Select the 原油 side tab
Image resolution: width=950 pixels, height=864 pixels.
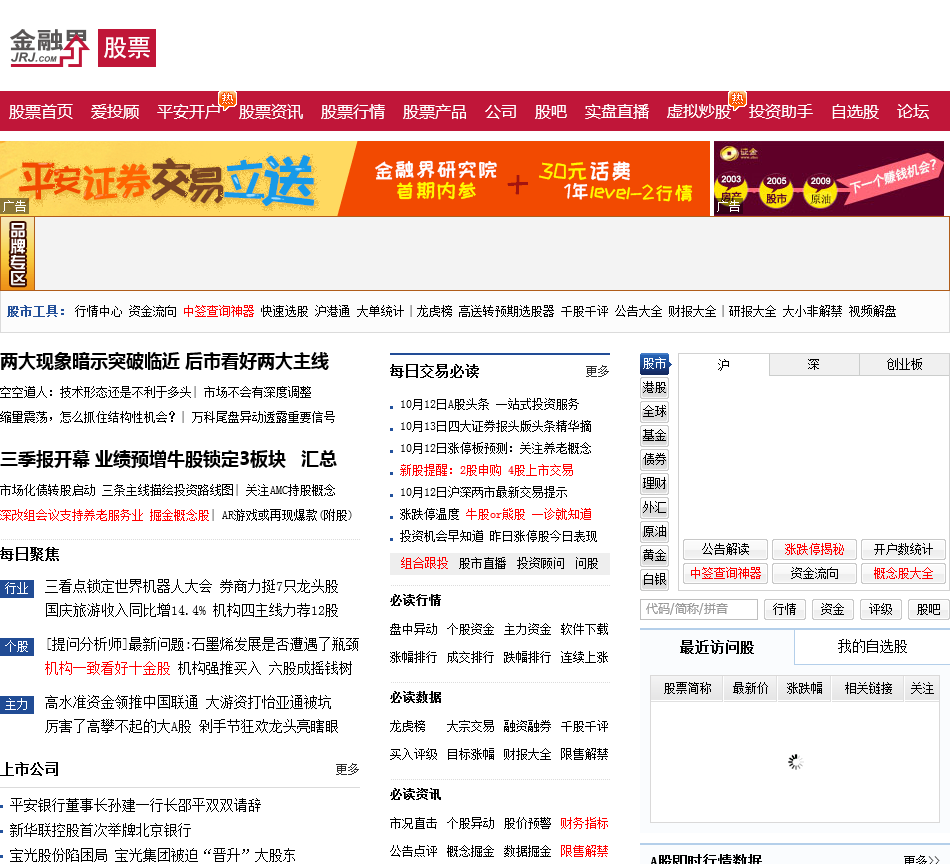654,532
